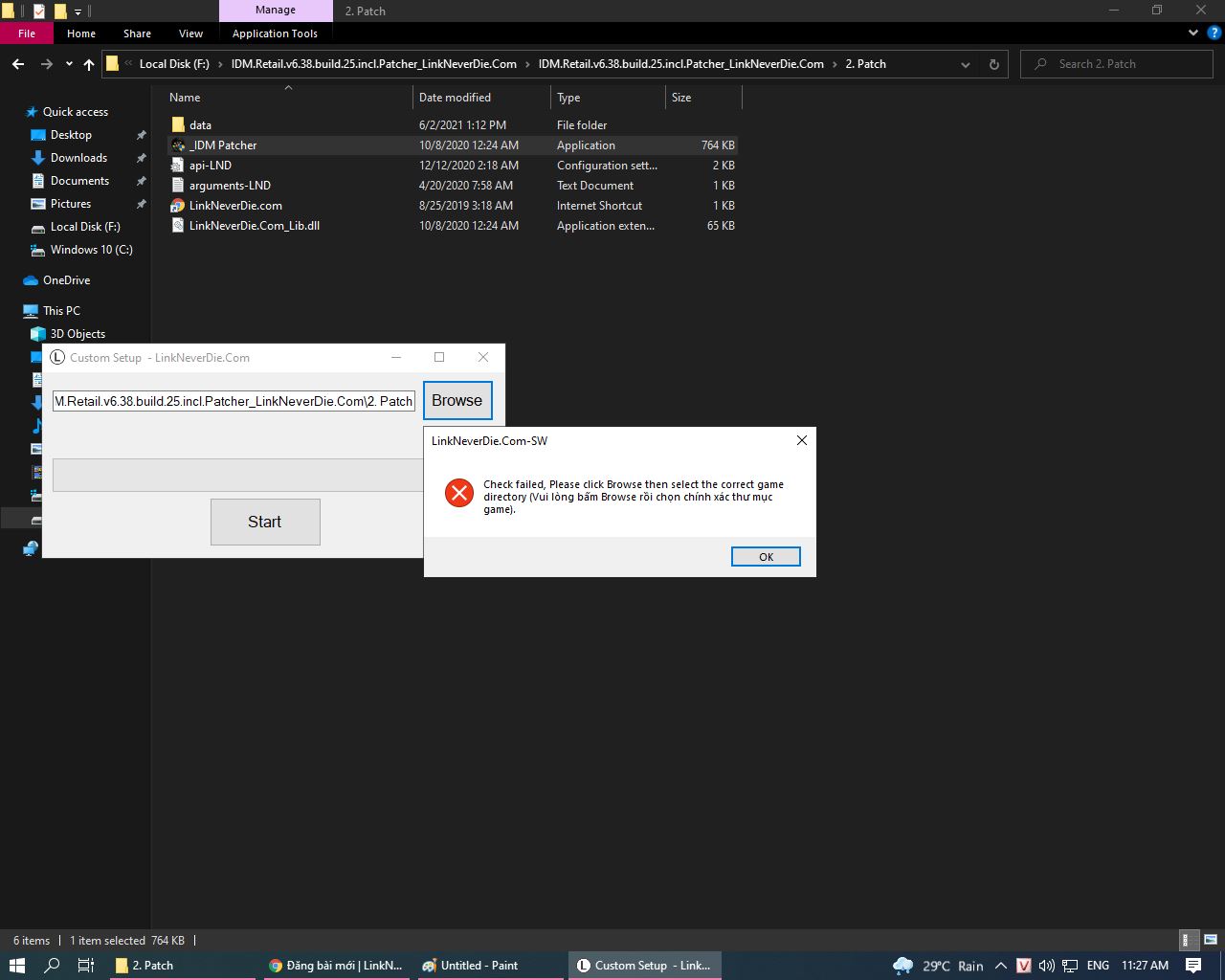This screenshot has width=1225, height=980.
Task: Refresh the current folder view
Action: pyautogui.click(x=993, y=64)
